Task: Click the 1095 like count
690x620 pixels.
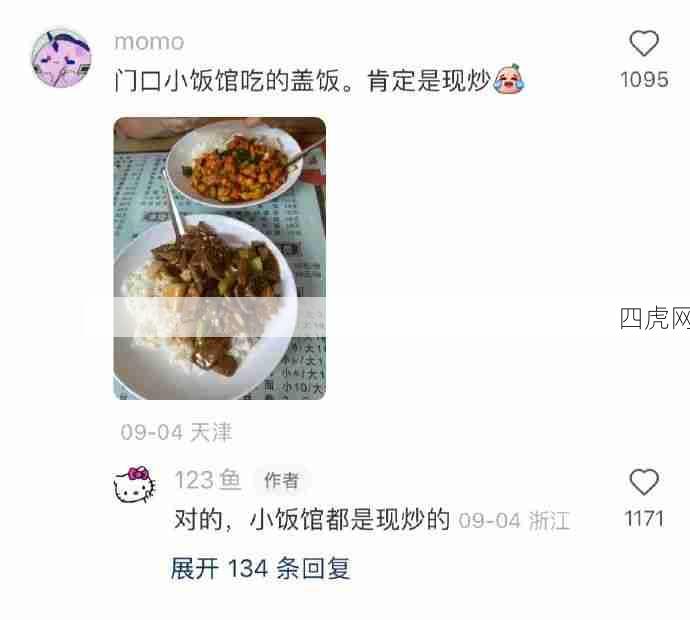Action: click(644, 80)
